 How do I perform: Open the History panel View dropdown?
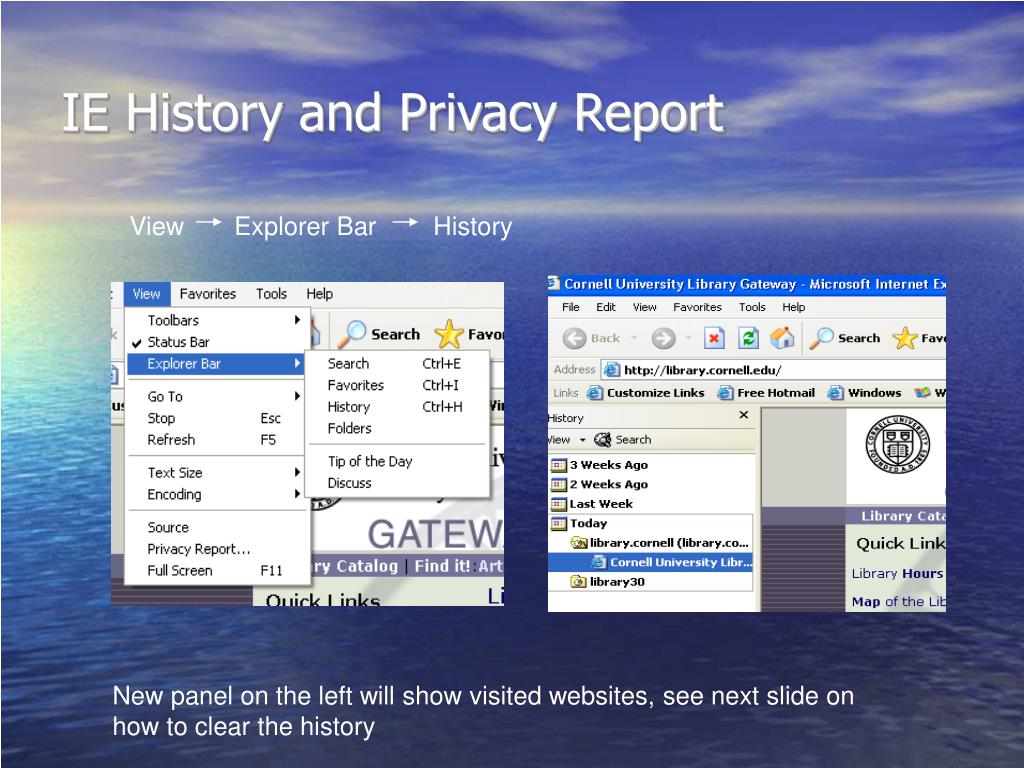[x=566, y=440]
